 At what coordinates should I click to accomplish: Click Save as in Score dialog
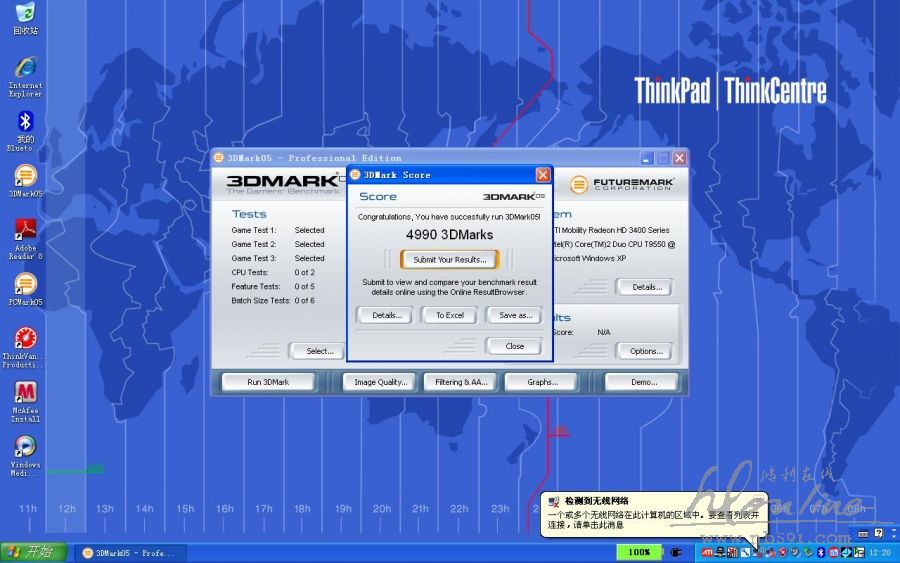pyautogui.click(x=514, y=315)
